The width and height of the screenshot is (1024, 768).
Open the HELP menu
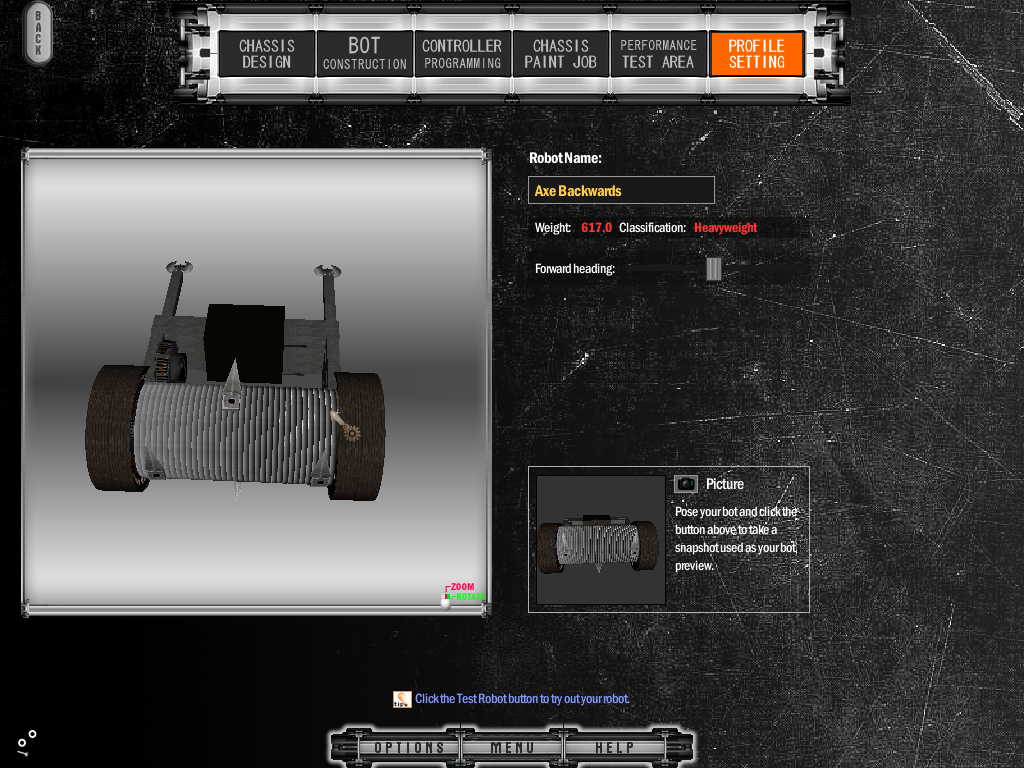click(614, 748)
